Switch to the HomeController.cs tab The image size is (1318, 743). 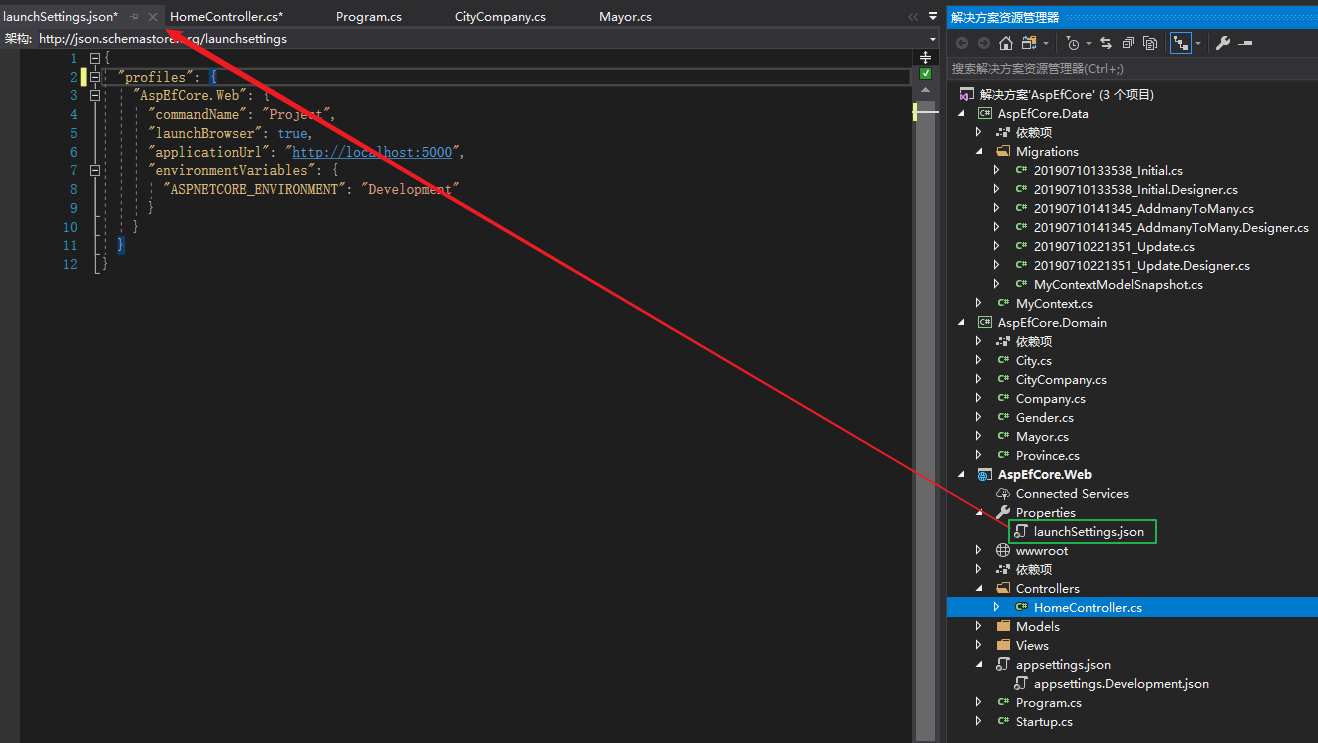[226, 17]
